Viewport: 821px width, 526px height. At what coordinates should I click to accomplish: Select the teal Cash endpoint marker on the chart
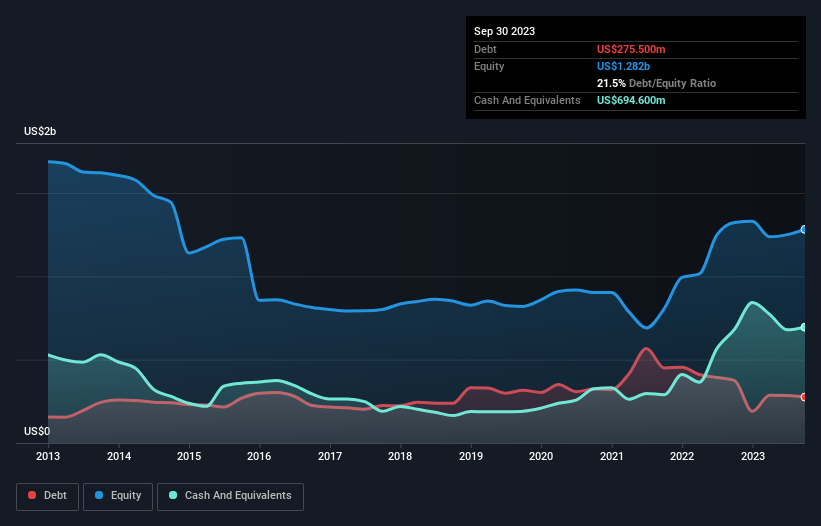point(804,327)
